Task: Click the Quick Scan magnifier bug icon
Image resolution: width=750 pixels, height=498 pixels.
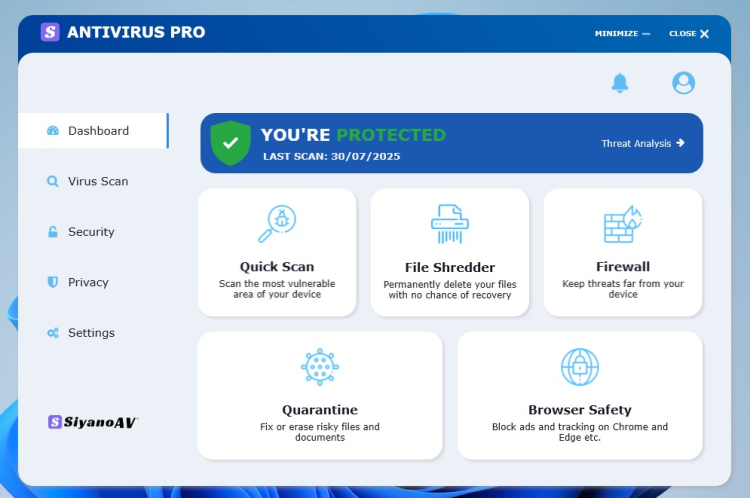Action: click(277, 224)
